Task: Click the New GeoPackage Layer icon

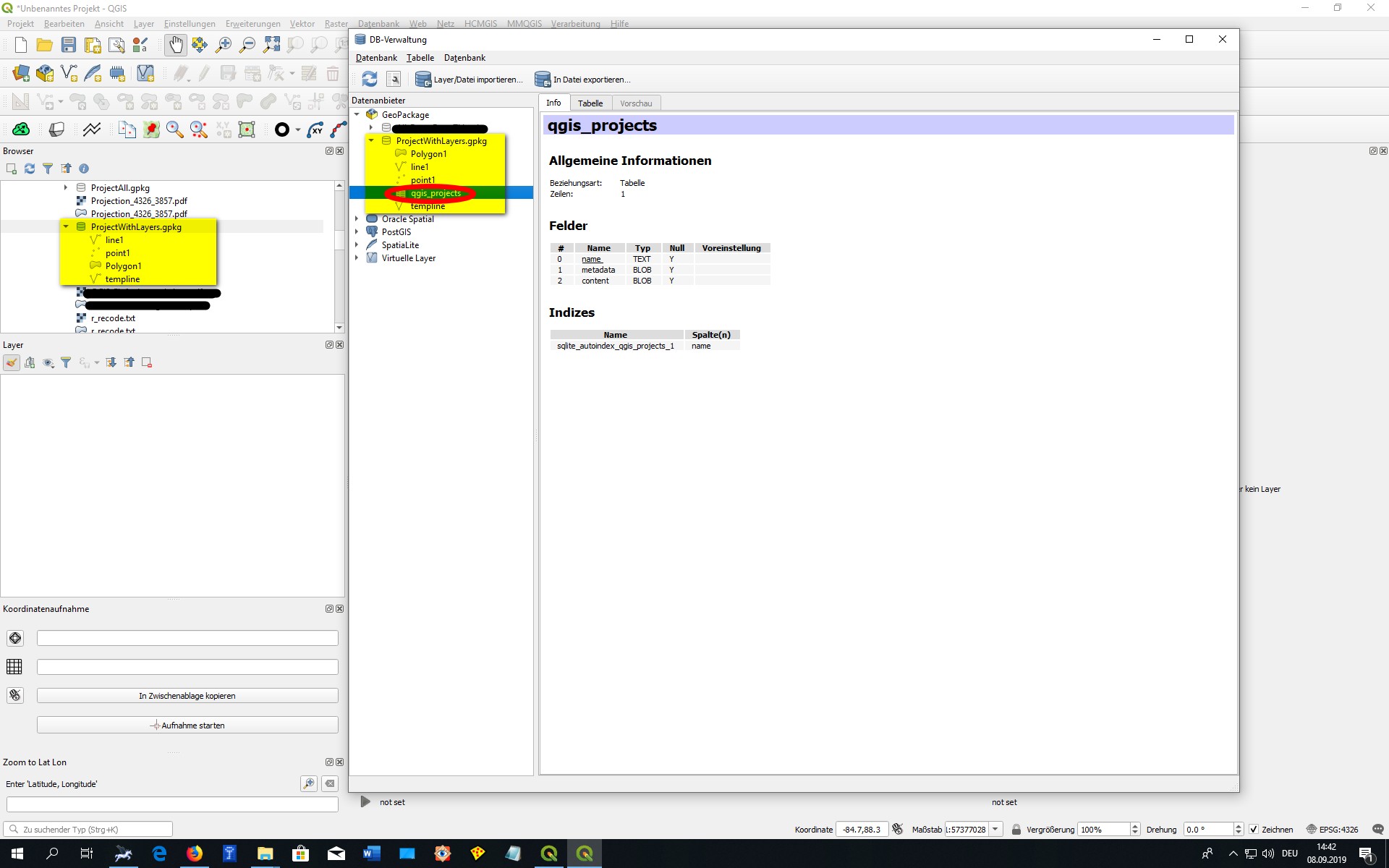Action: click(44, 72)
